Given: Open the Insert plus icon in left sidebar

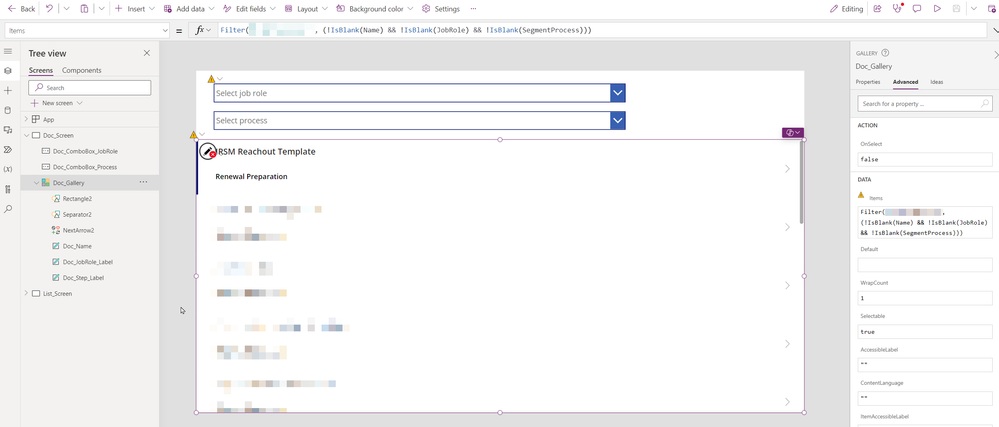Looking at the screenshot, I should (8, 90).
